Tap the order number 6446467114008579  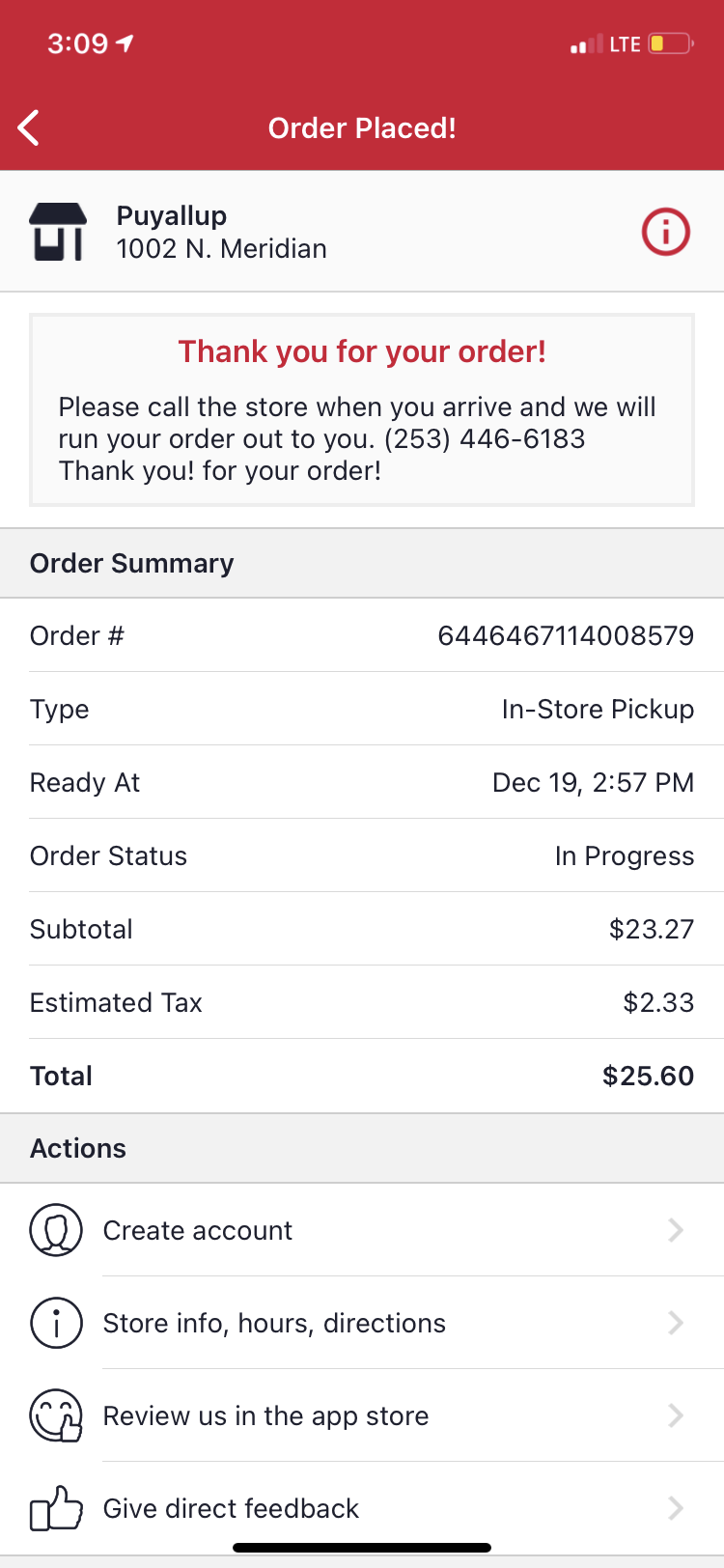pos(566,635)
